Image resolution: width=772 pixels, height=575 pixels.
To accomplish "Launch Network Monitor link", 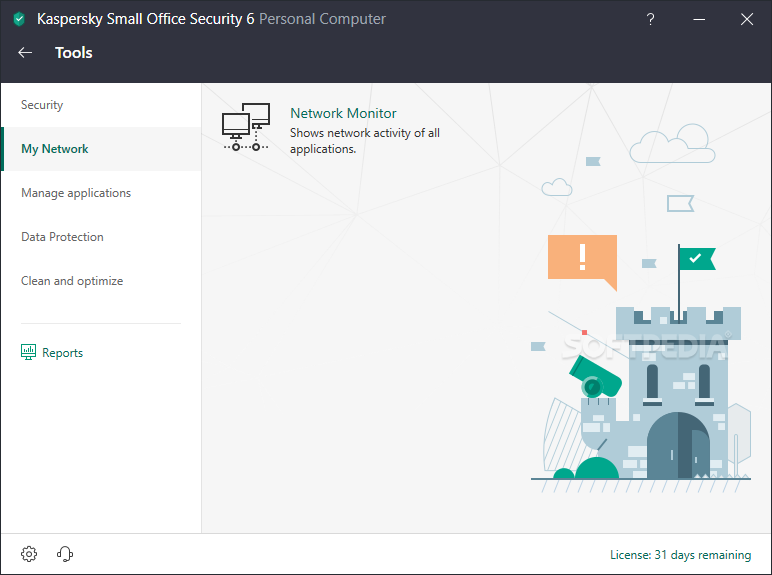I will point(343,113).
